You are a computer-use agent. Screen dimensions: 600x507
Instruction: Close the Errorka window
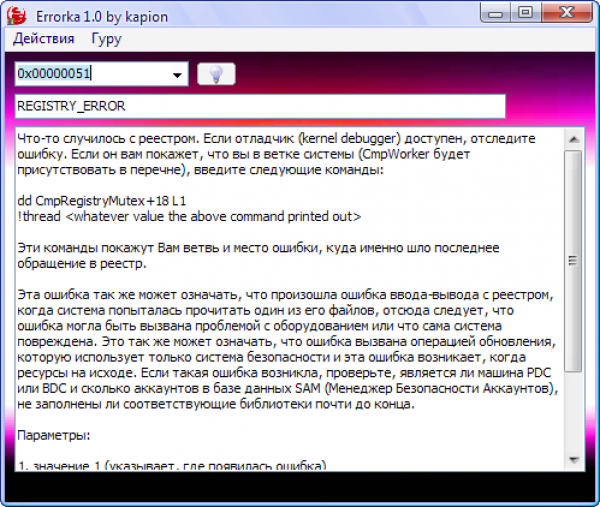coord(566,13)
